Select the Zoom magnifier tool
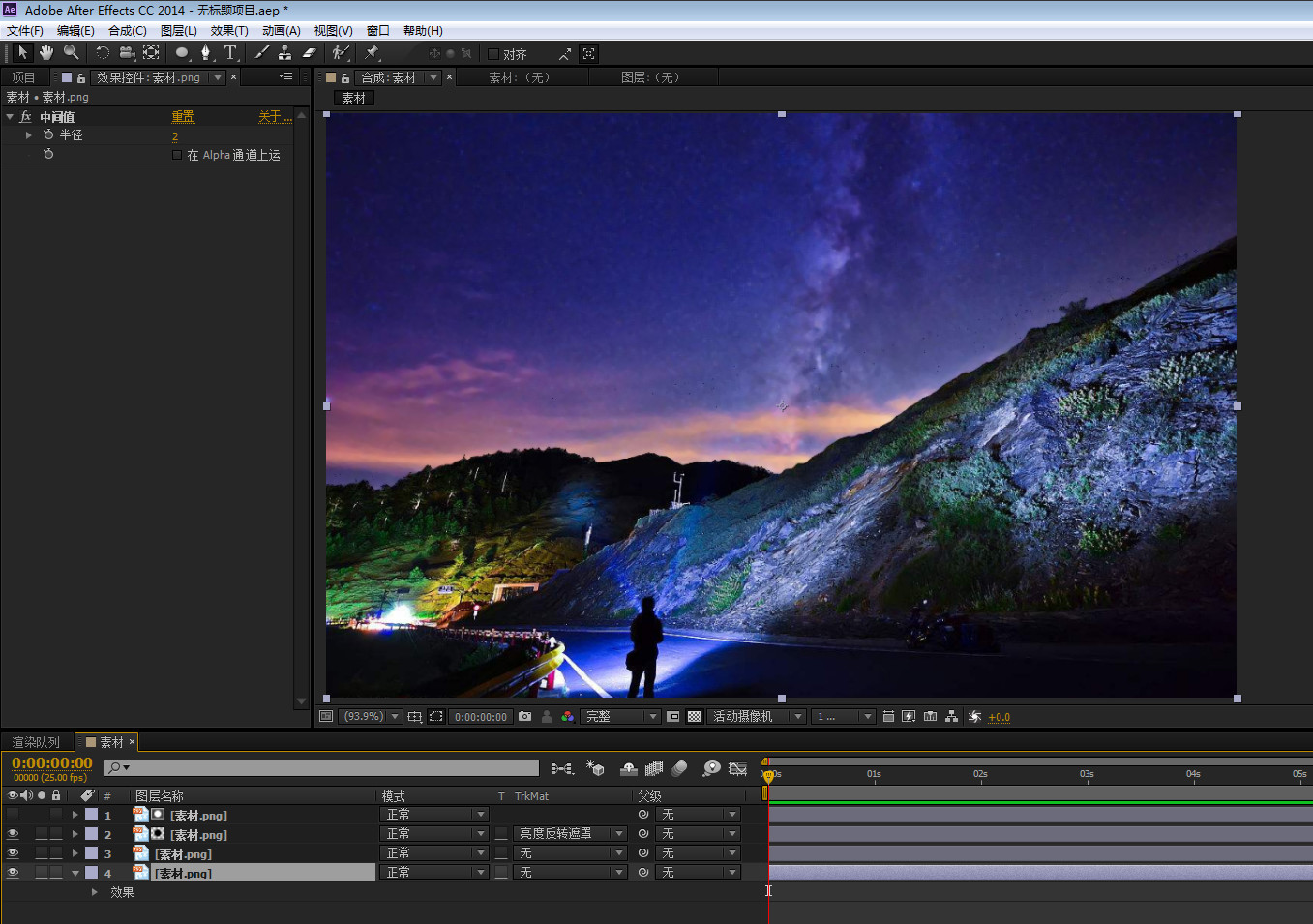Viewport: 1313px width, 924px height. coord(71,53)
